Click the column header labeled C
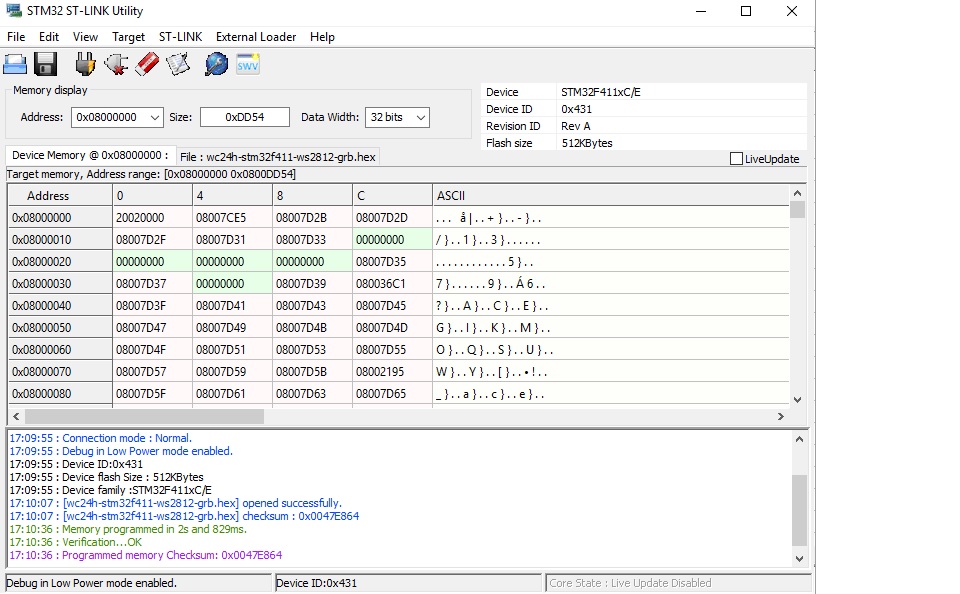 [392, 196]
